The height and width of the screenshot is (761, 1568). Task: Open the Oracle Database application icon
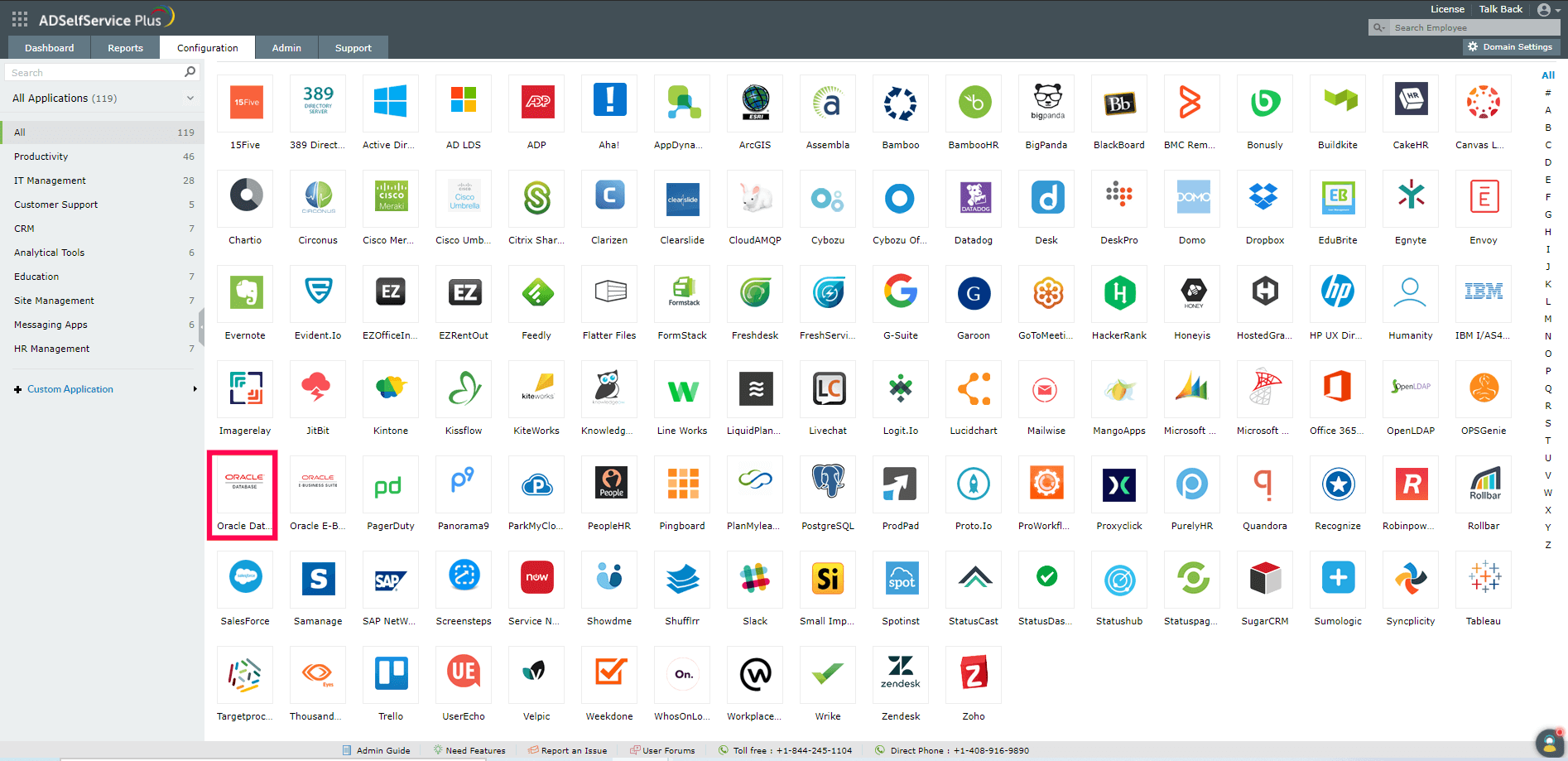(x=246, y=484)
